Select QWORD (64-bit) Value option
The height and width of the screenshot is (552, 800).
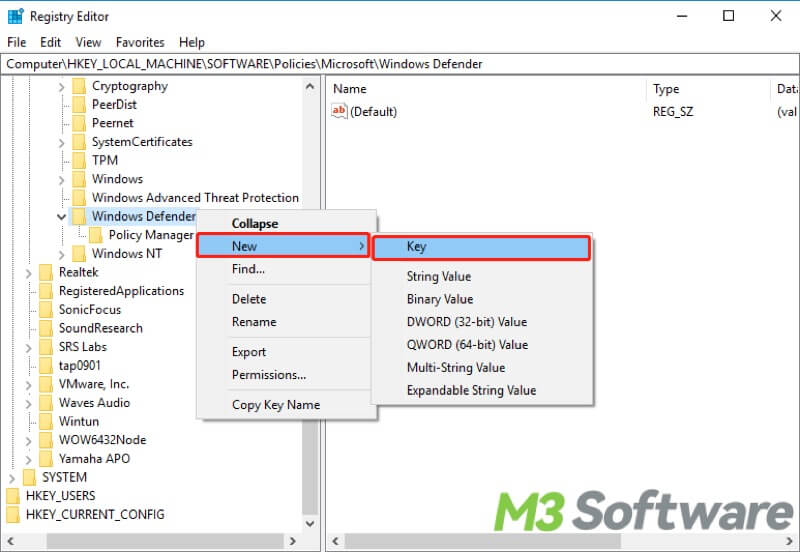click(x=482, y=345)
